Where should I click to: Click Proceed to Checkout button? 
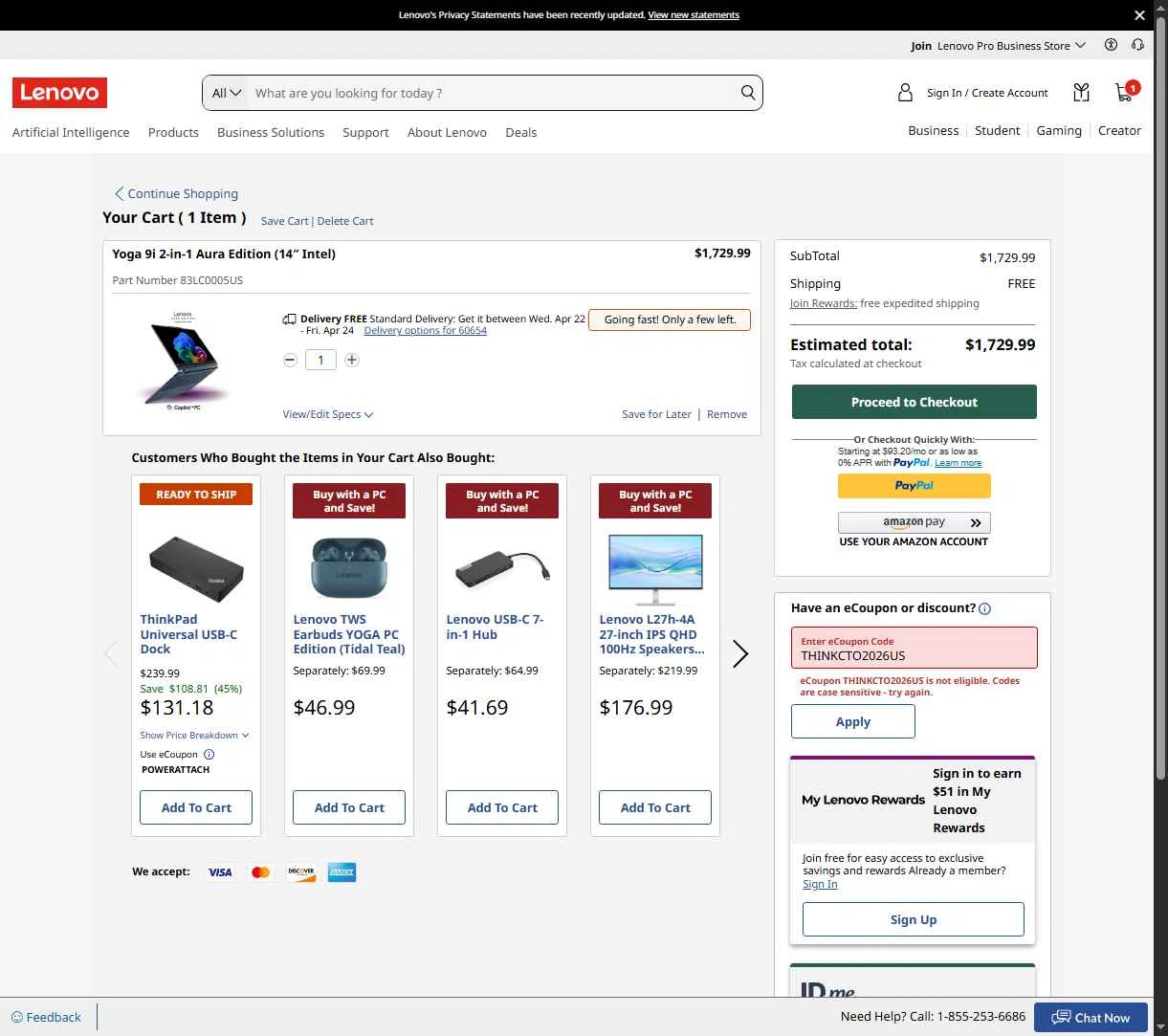[x=914, y=402]
